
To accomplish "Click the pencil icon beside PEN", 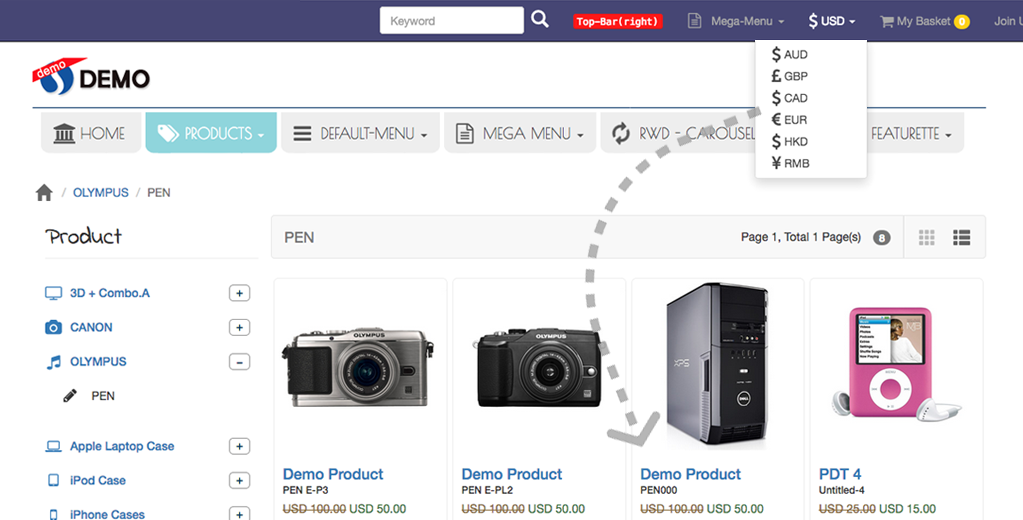I will point(70,395).
